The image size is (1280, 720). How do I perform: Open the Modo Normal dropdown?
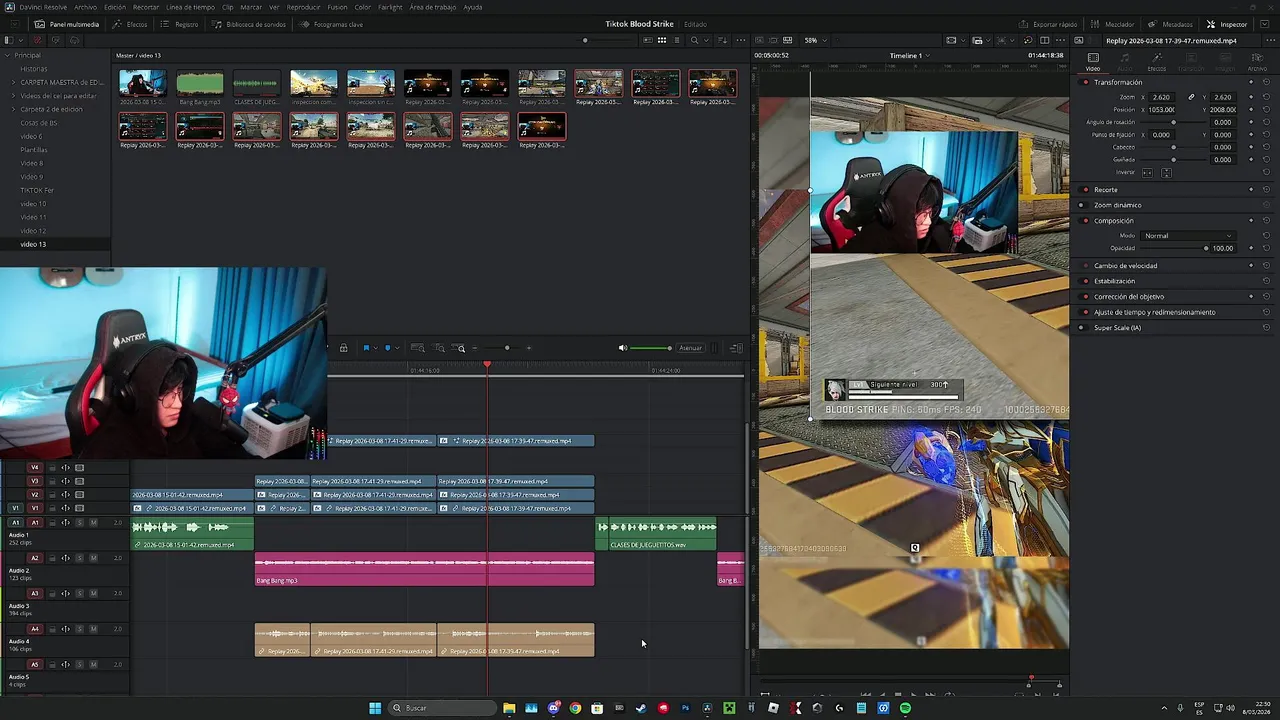coord(1188,235)
